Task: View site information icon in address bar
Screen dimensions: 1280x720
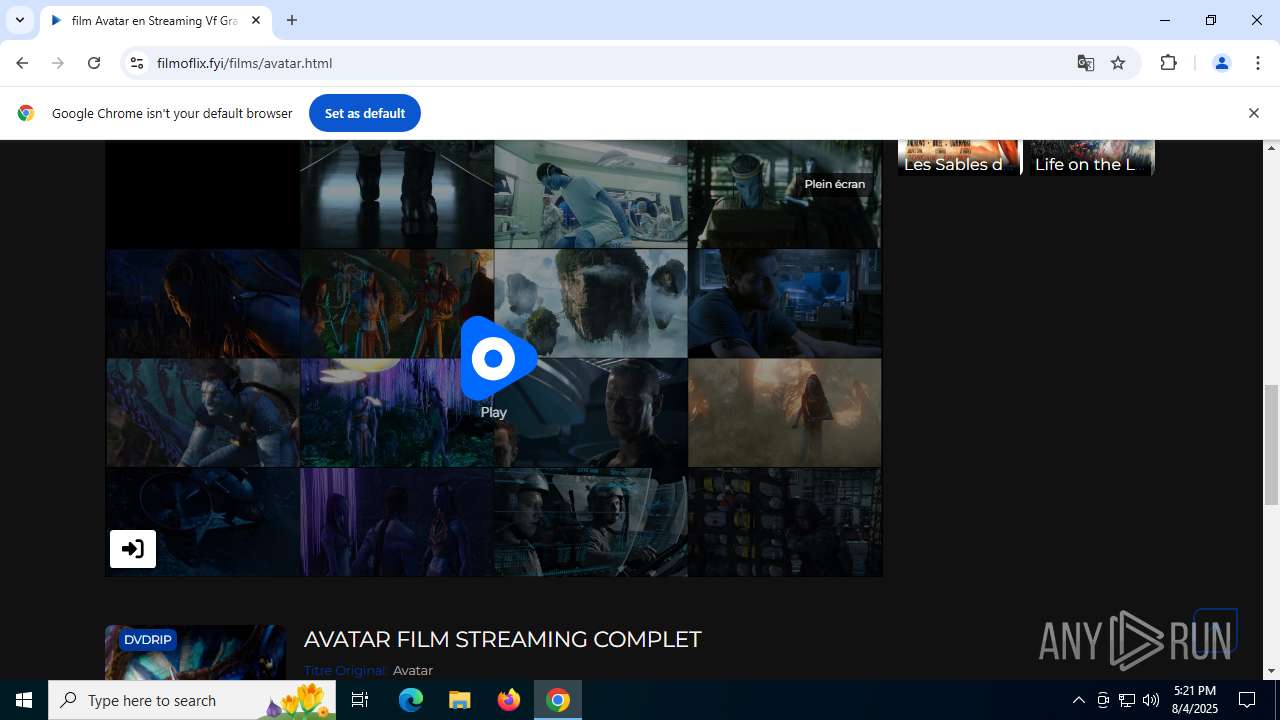Action: point(137,63)
